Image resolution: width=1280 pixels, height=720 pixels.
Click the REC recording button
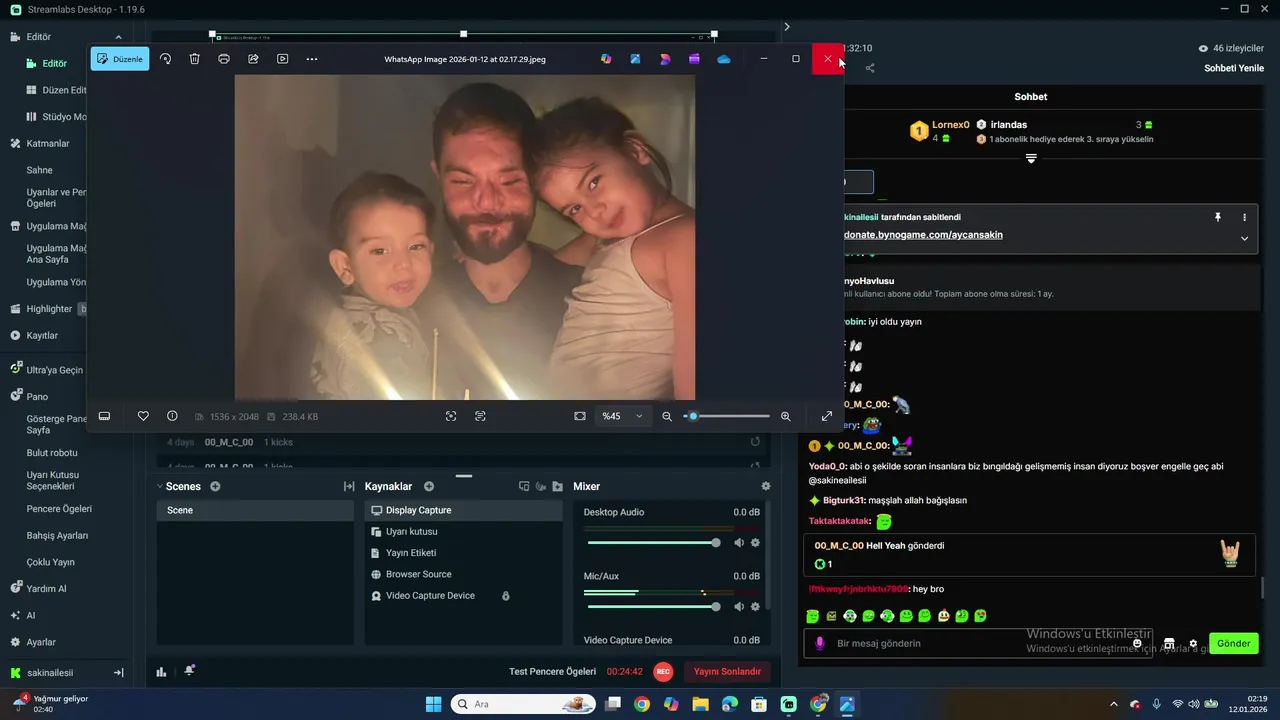(663, 672)
